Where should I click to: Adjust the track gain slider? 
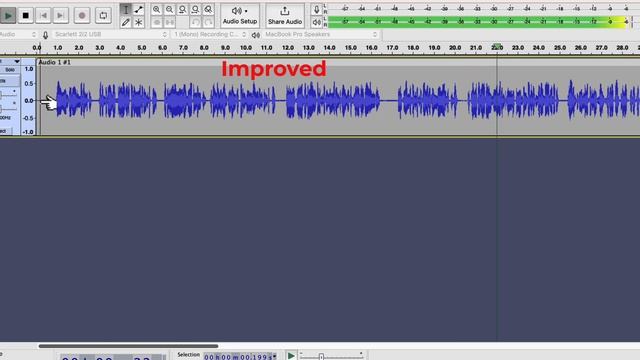pos(8,95)
